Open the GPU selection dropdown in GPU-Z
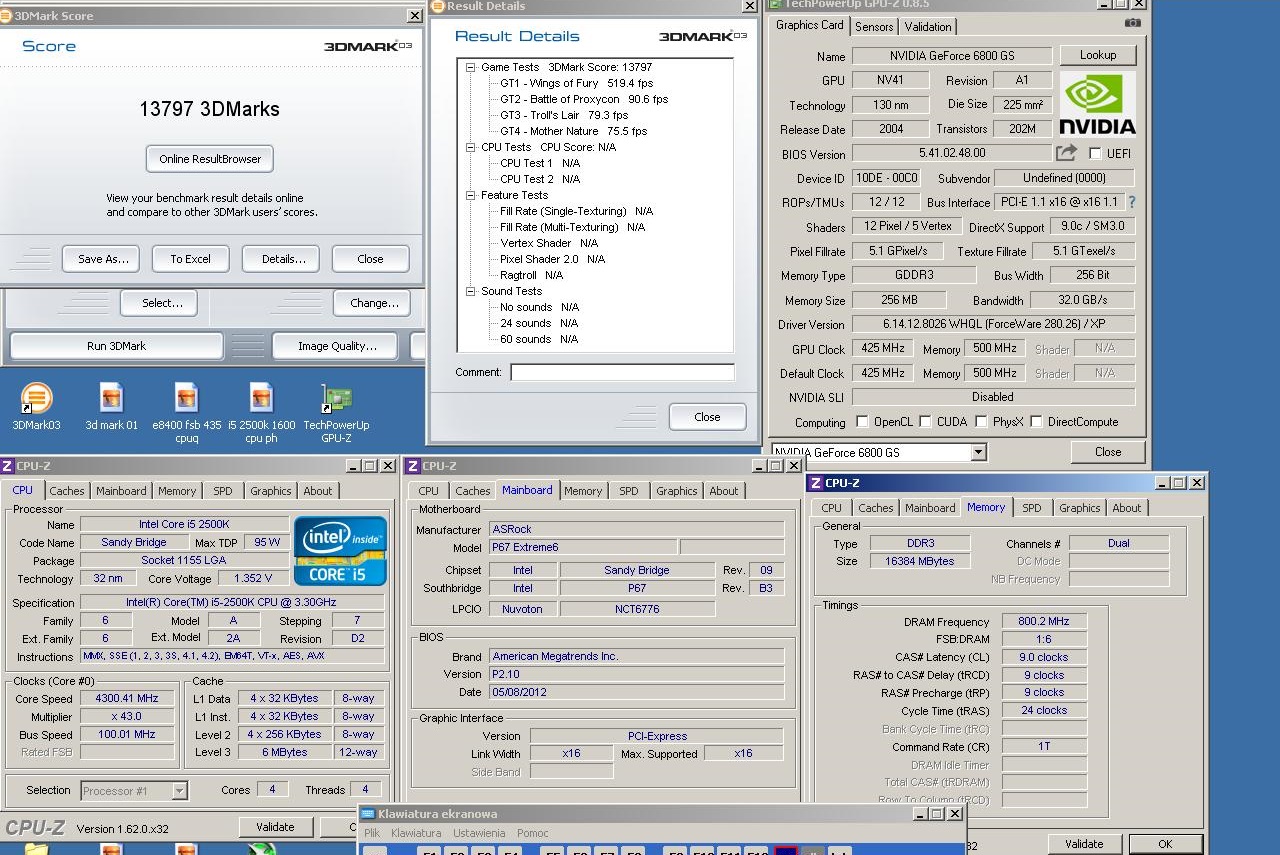Screen dimensions: 1280x855 coord(978,453)
